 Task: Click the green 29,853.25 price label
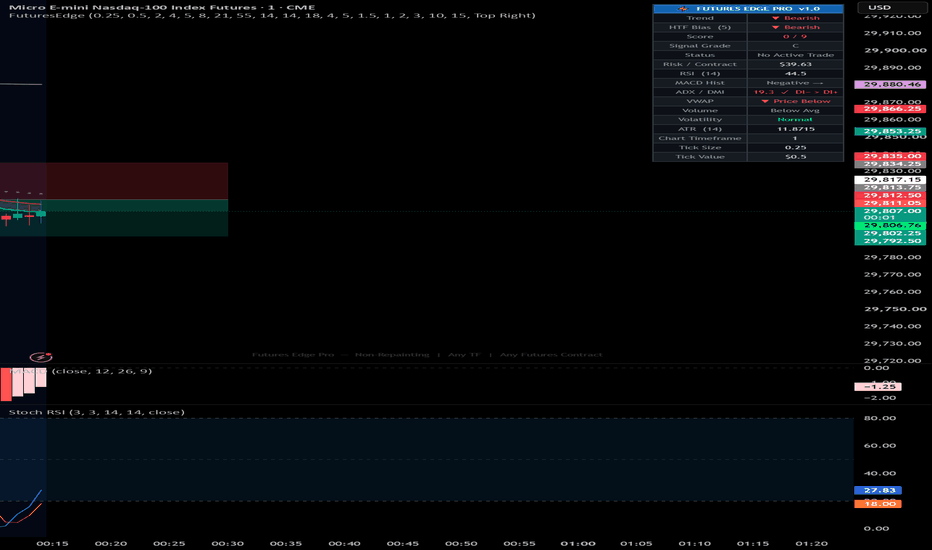tap(890, 131)
